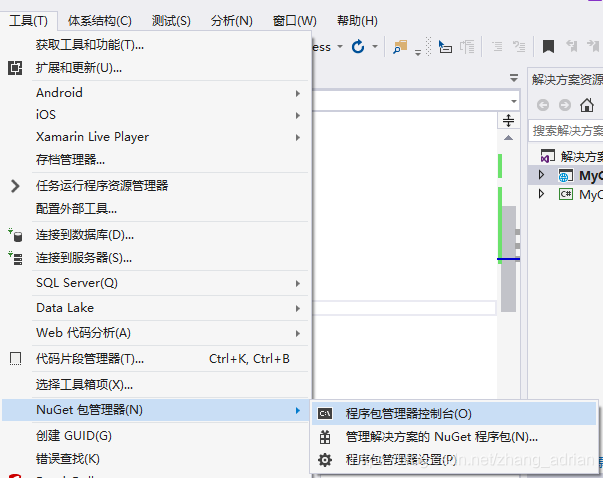Viewport: 603px width, 478px height.
Task: Open the editor tab list dropdown
Action: pos(514,78)
